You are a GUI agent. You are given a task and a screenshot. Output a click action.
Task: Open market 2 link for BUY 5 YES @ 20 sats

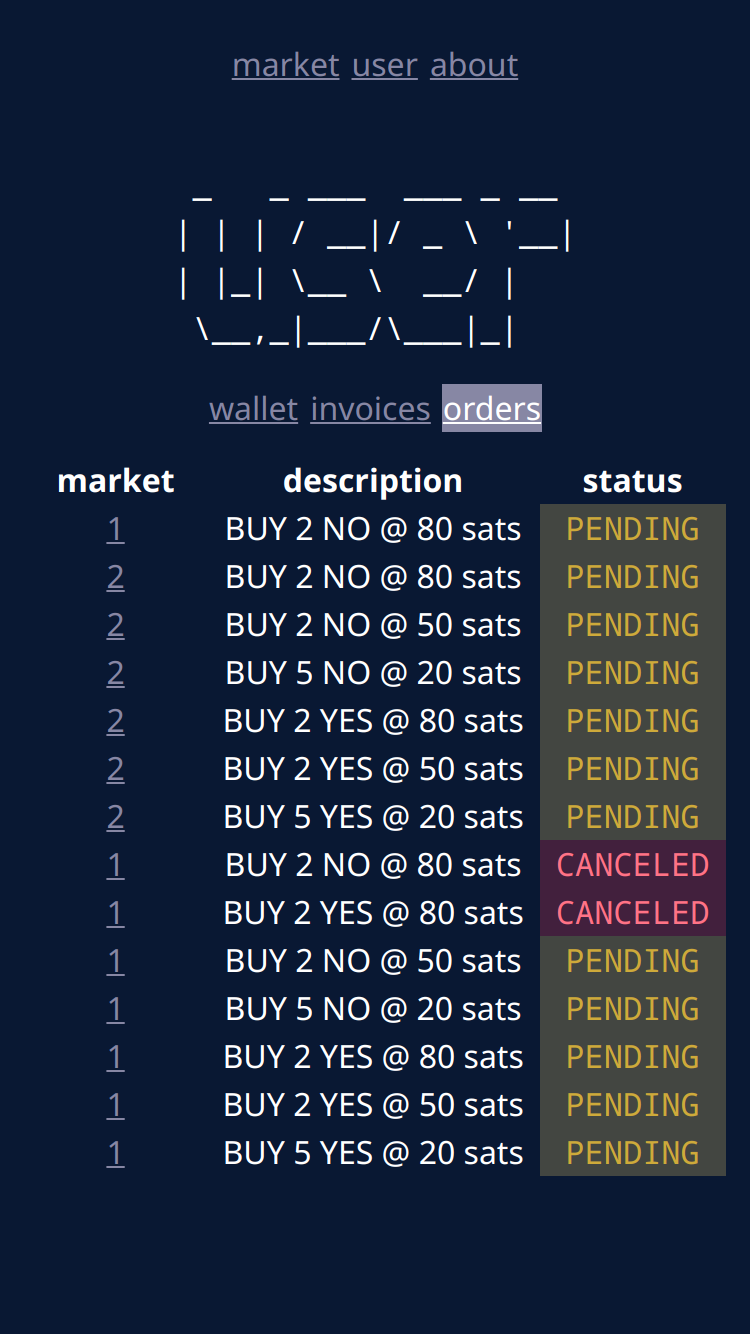[116, 817]
